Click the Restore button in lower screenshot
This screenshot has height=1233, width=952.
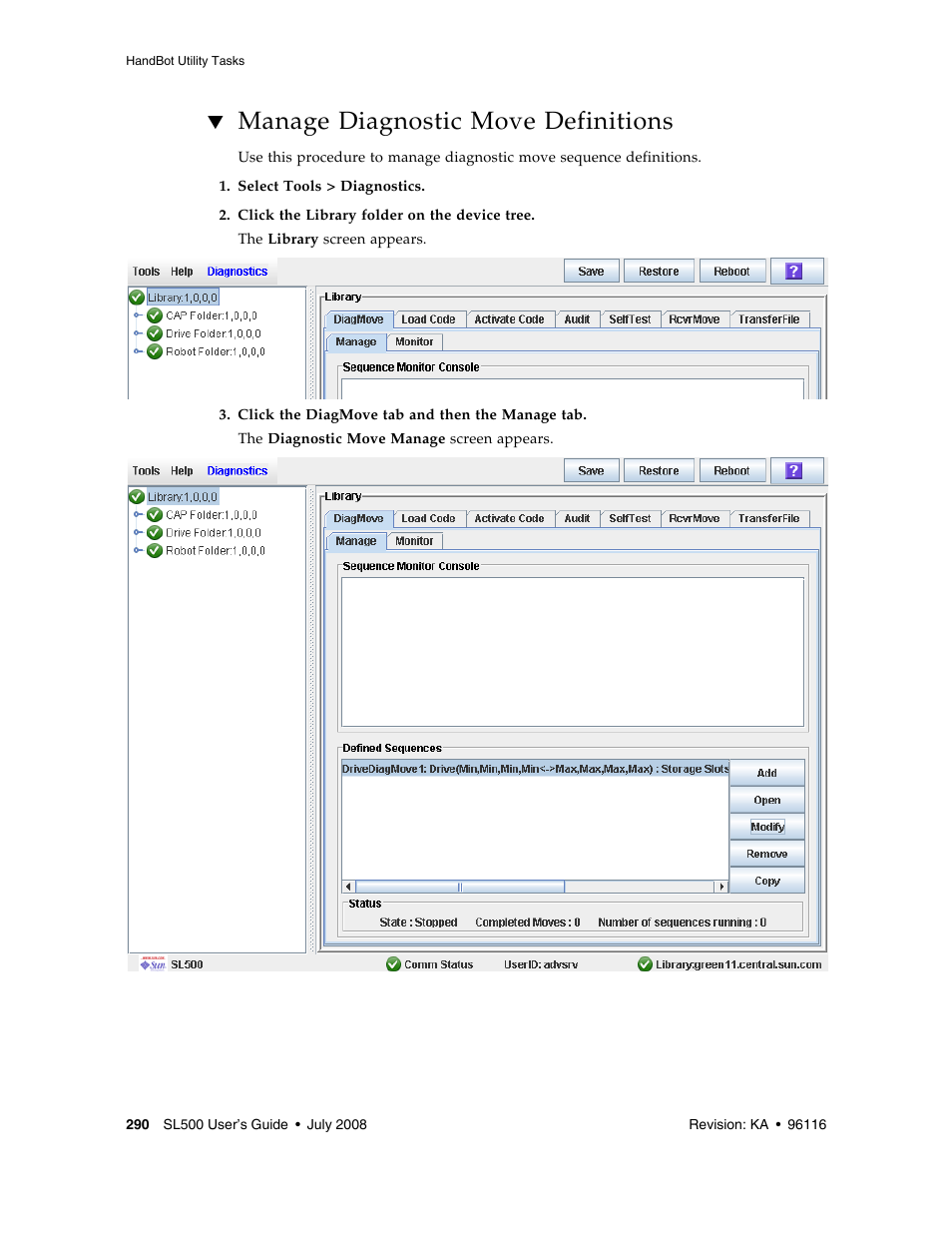click(x=659, y=471)
